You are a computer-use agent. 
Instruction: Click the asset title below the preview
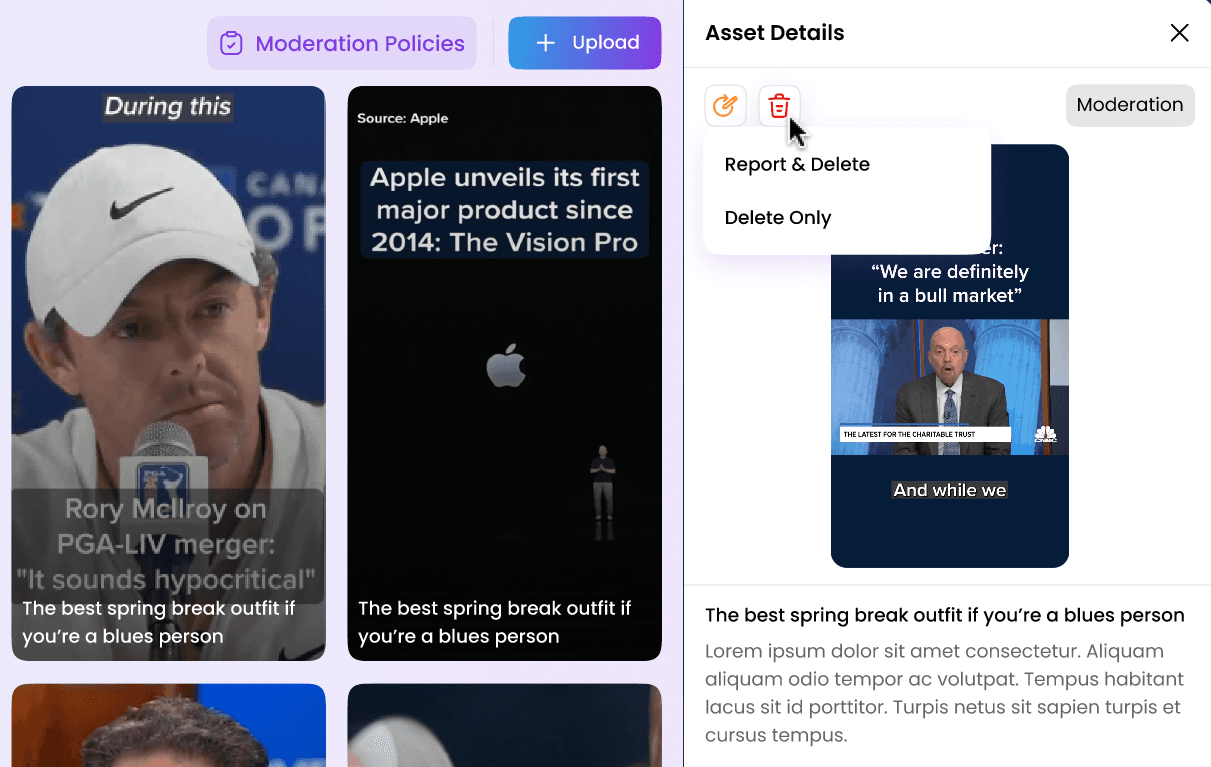pos(945,615)
